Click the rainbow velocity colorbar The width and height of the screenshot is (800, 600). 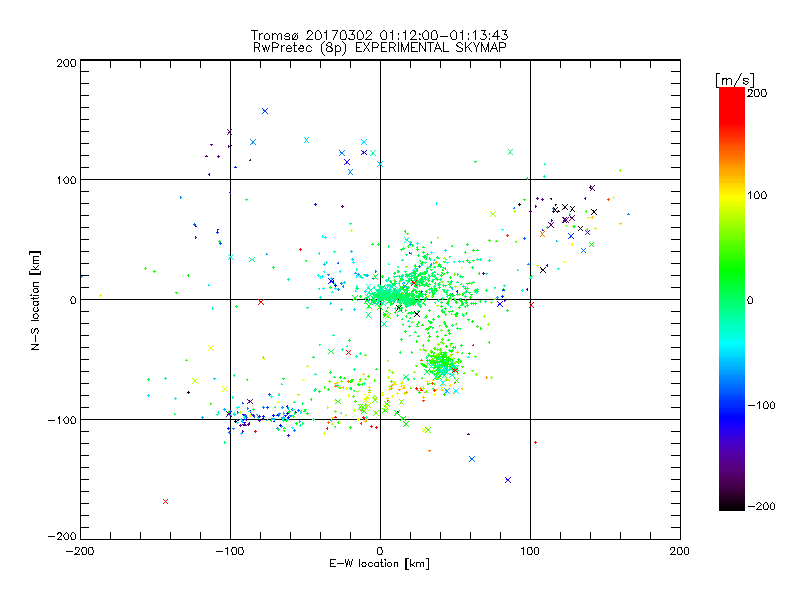click(x=732, y=299)
